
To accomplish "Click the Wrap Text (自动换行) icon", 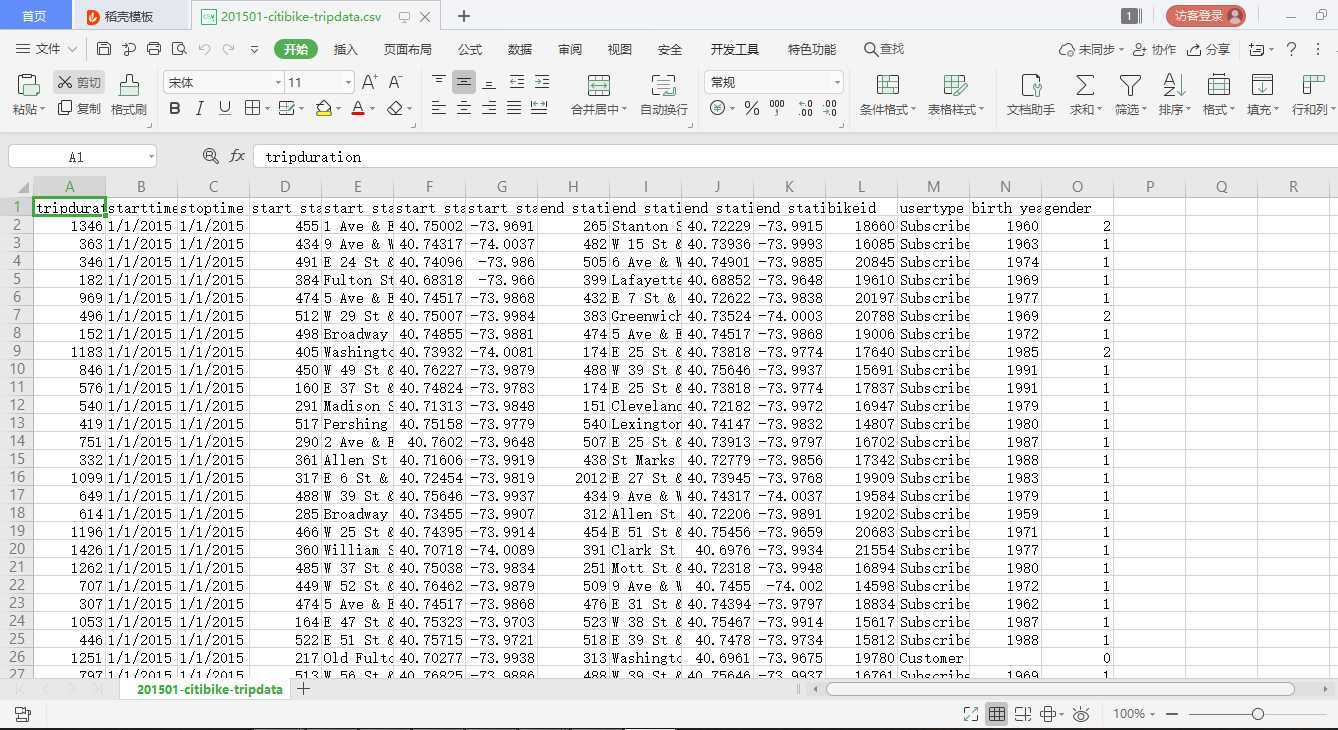I will (x=663, y=85).
